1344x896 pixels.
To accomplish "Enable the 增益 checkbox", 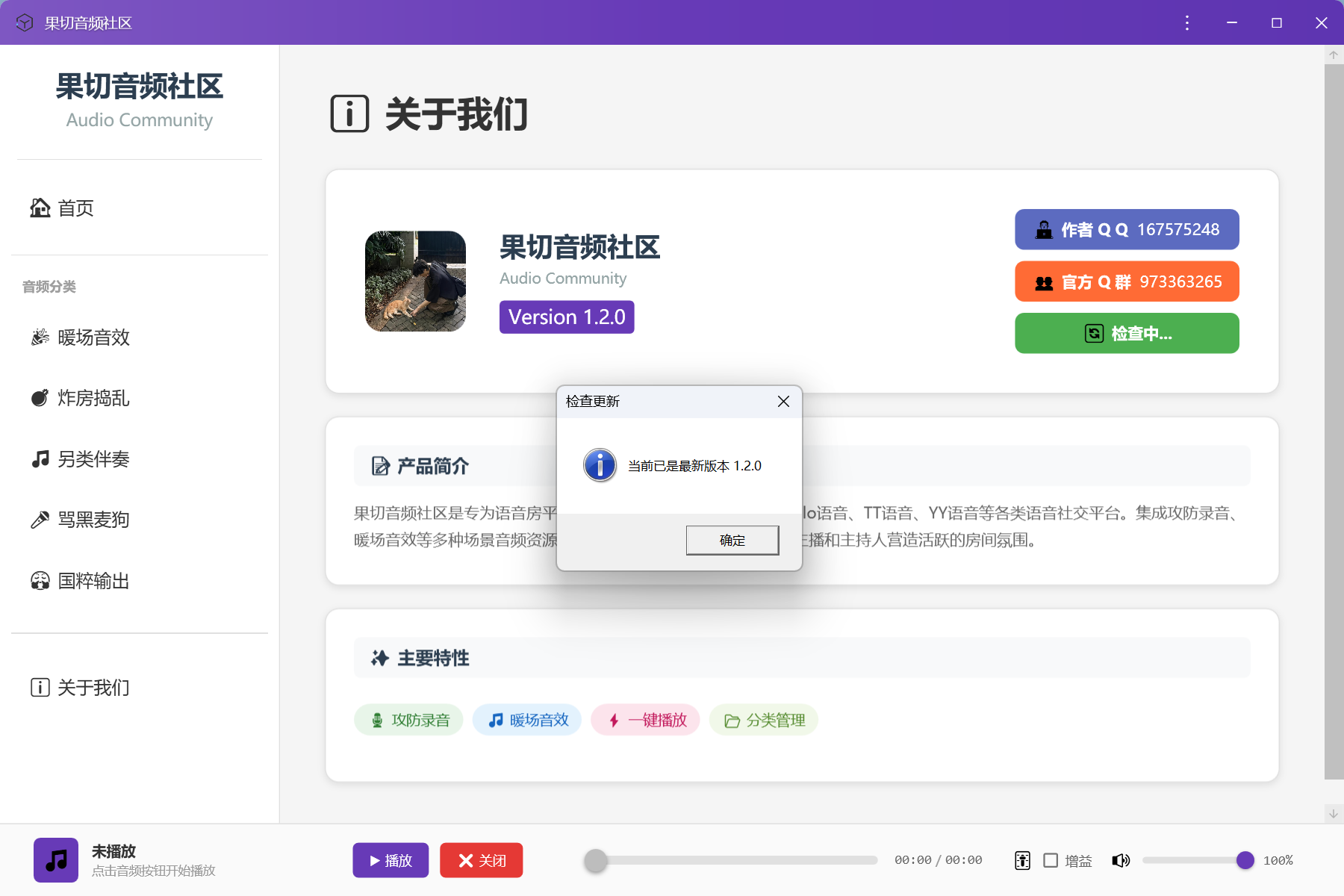I will (x=1051, y=860).
